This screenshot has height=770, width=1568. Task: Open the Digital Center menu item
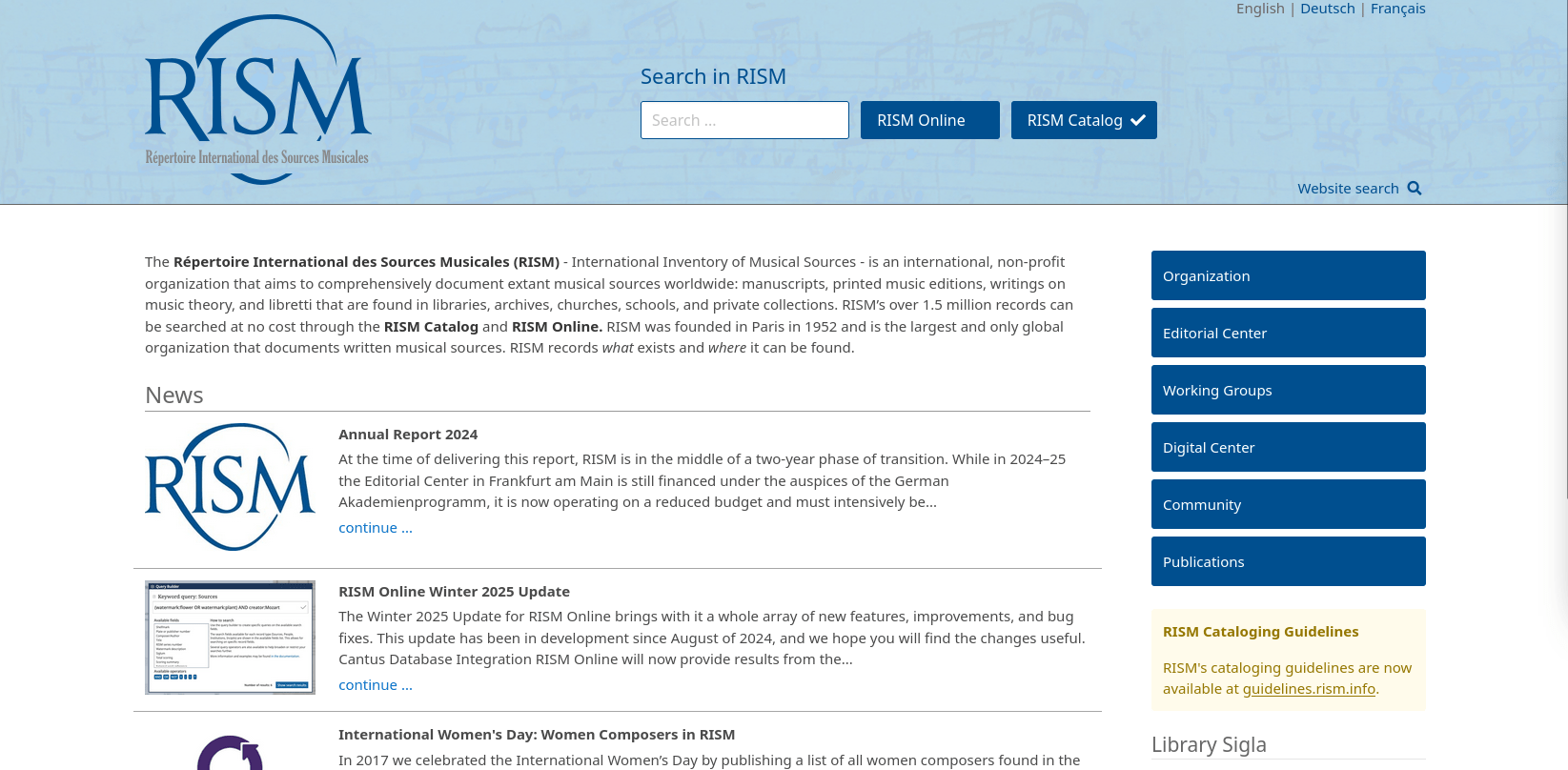[x=1288, y=447]
